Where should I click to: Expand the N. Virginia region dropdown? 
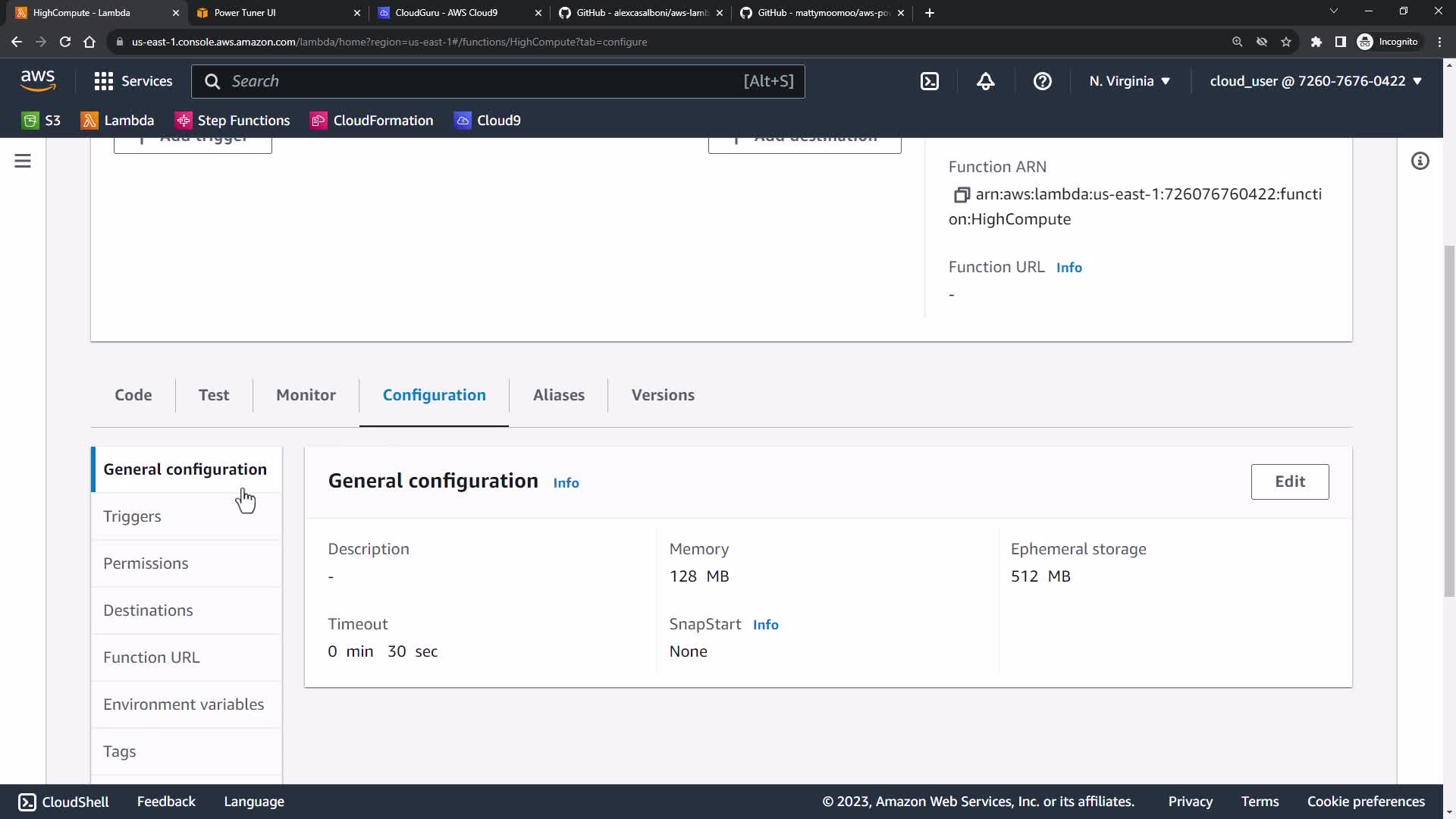coord(1129,81)
